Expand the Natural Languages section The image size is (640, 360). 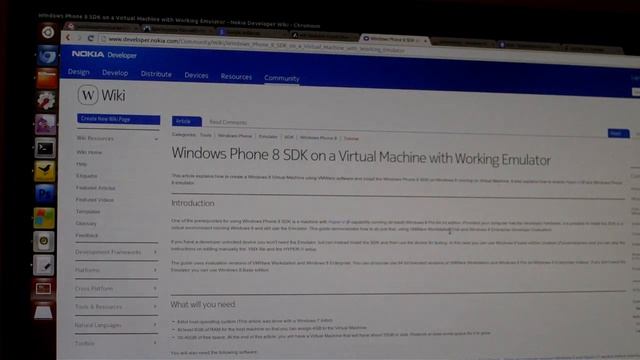[x=116, y=325]
